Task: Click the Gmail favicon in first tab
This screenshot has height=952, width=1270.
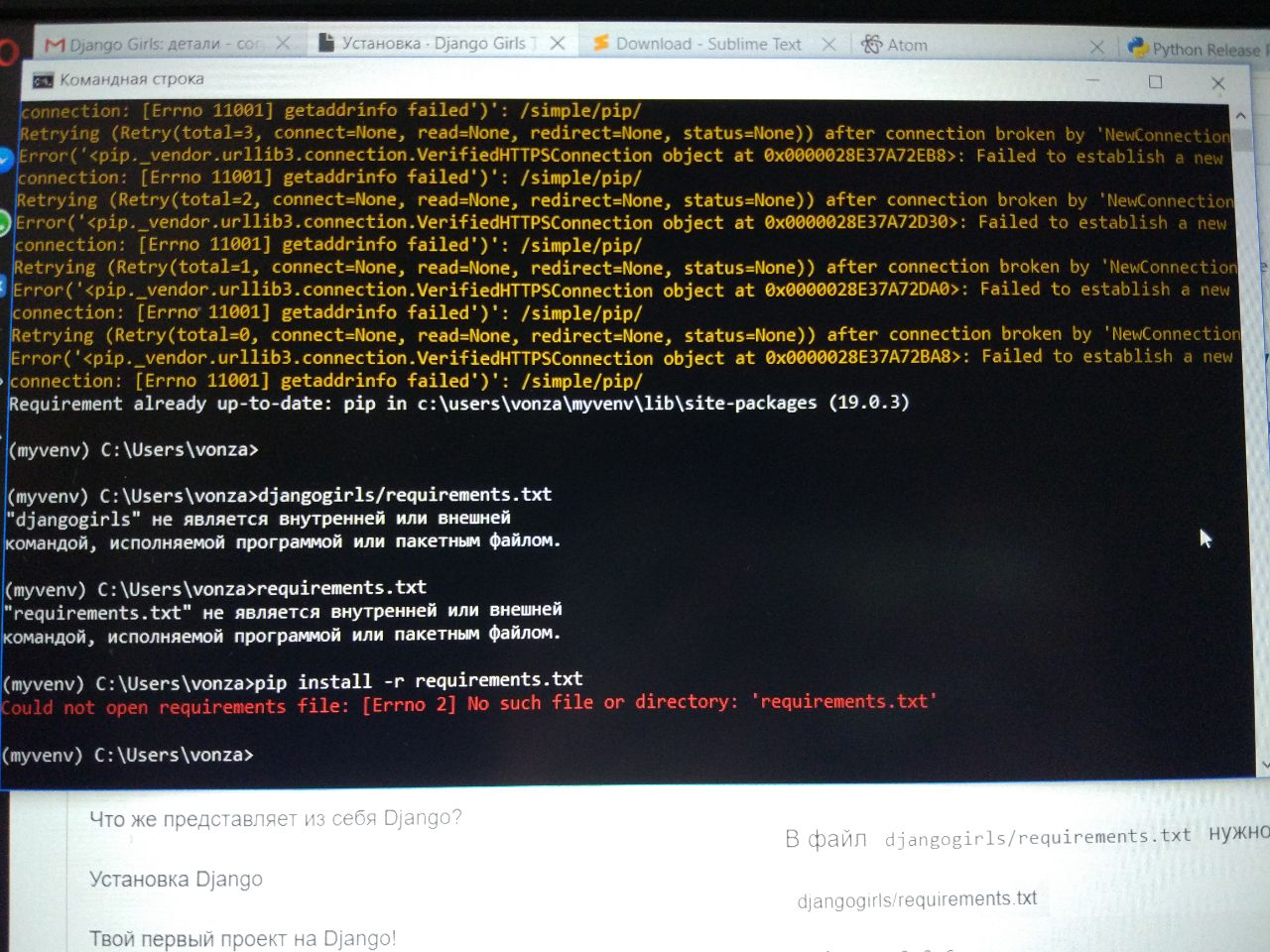Action: (56, 45)
